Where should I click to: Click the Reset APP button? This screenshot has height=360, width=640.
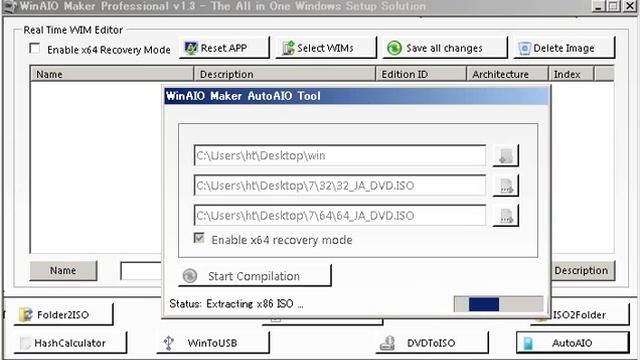(x=224, y=48)
